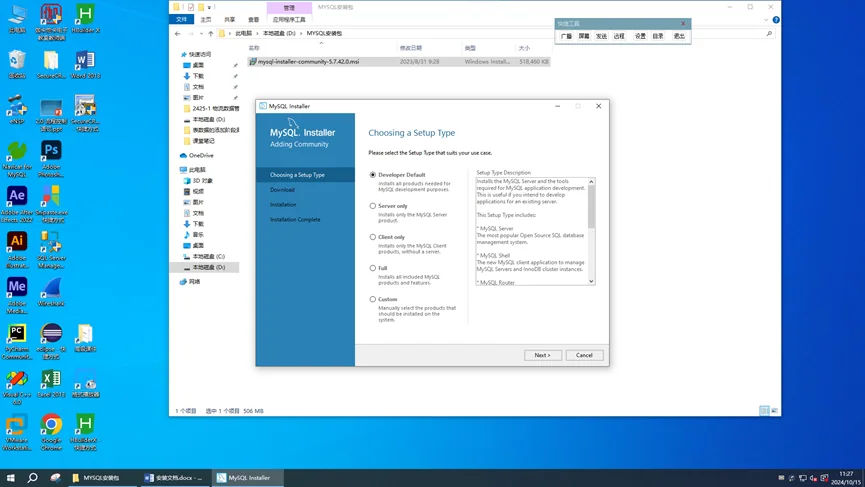The image size is (865, 487).
Task: Click 广播 in the floating toolbar
Action: click(567, 36)
